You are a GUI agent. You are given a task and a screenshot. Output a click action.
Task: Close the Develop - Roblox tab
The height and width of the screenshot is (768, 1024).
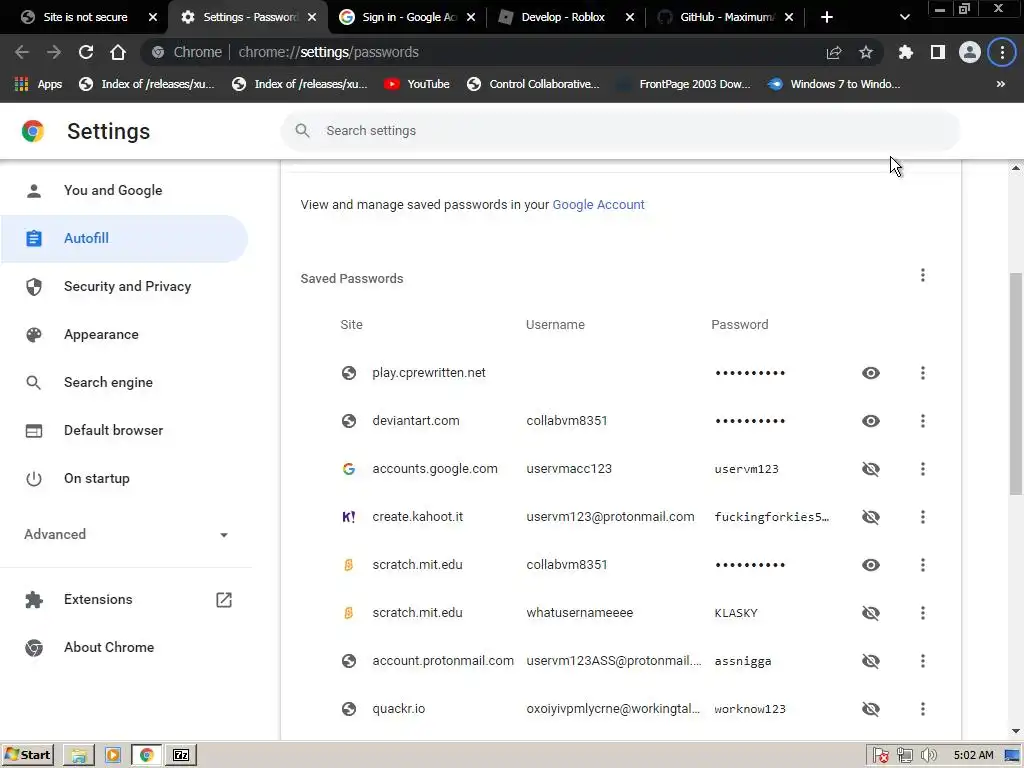[630, 17]
